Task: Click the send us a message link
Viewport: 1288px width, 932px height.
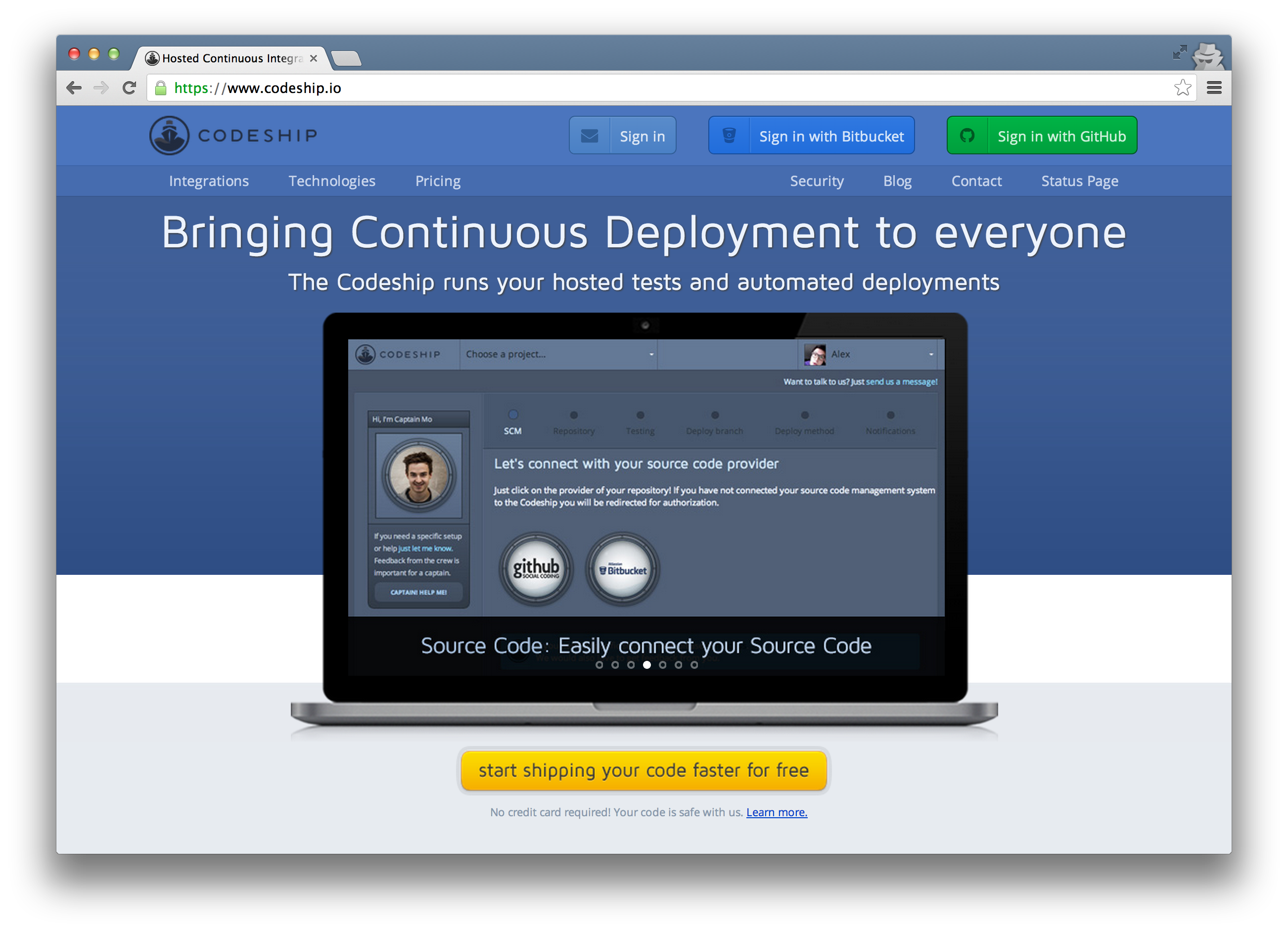Action: pyautogui.click(x=901, y=382)
